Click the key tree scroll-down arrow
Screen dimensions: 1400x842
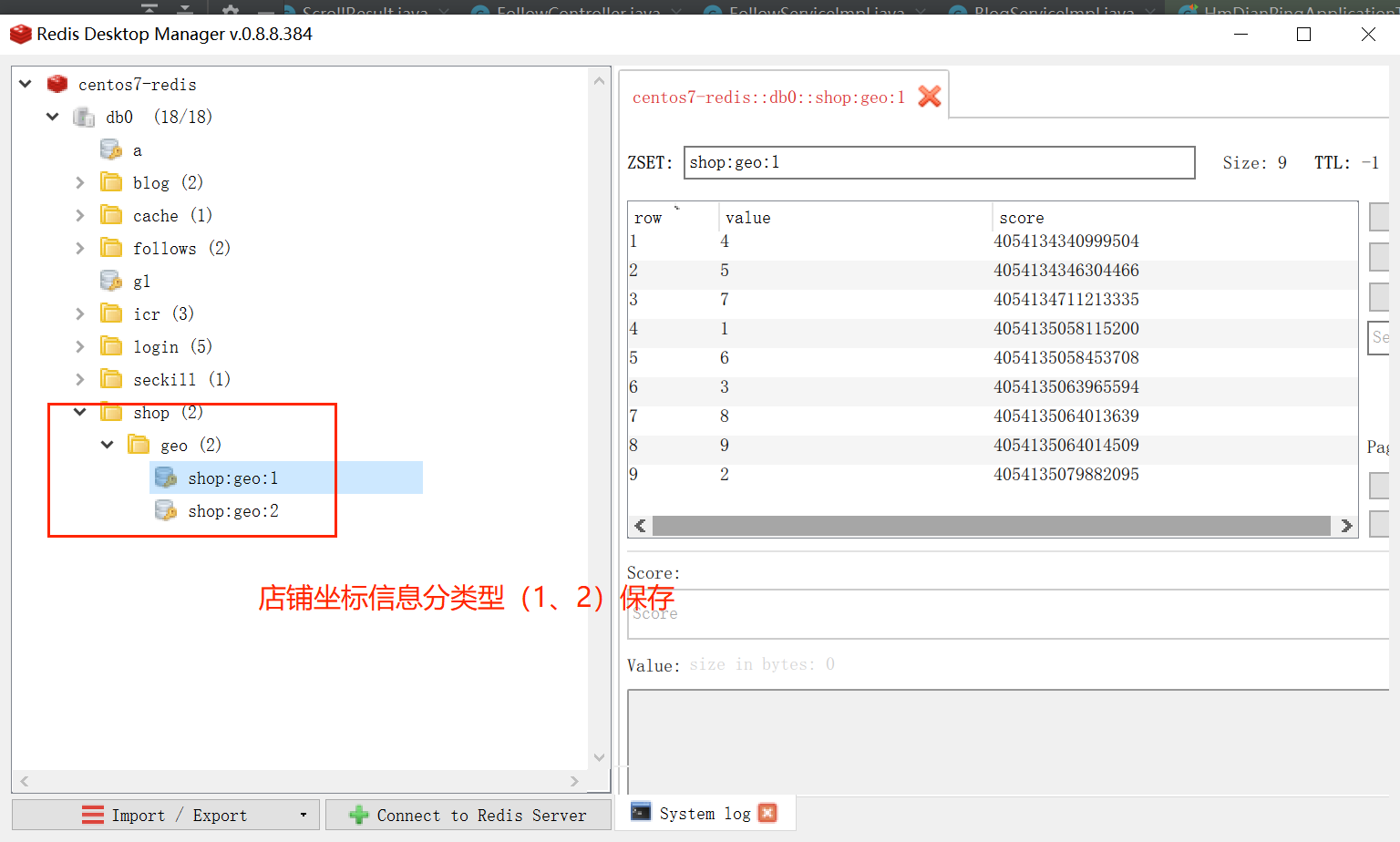pos(599,757)
